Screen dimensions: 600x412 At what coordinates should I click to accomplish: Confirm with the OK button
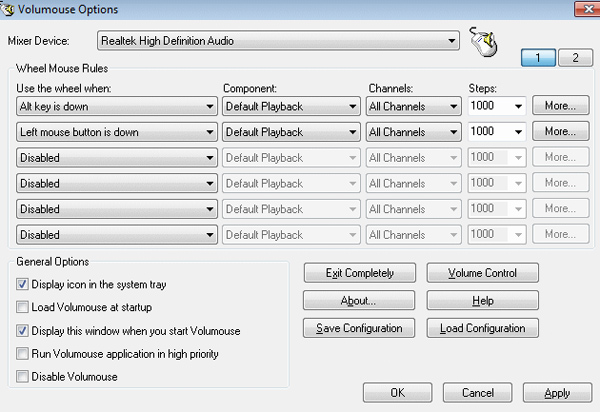(x=398, y=392)
